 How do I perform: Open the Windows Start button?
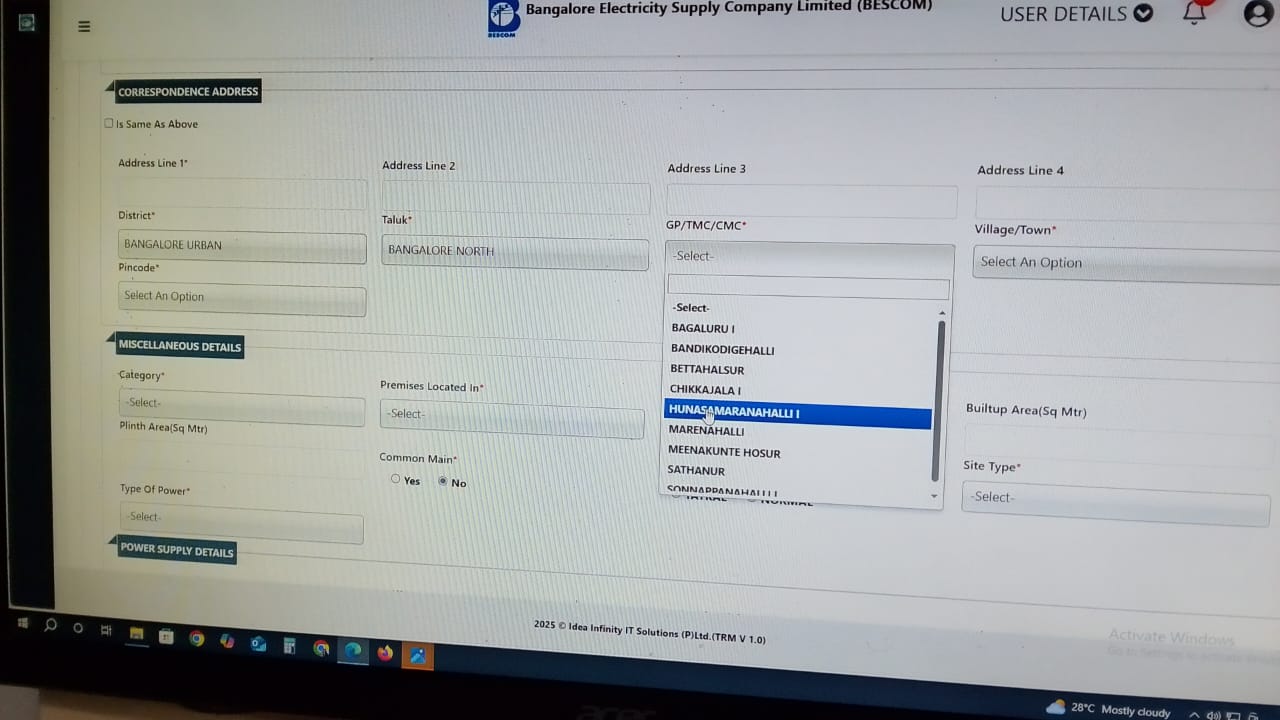(22, 624)
